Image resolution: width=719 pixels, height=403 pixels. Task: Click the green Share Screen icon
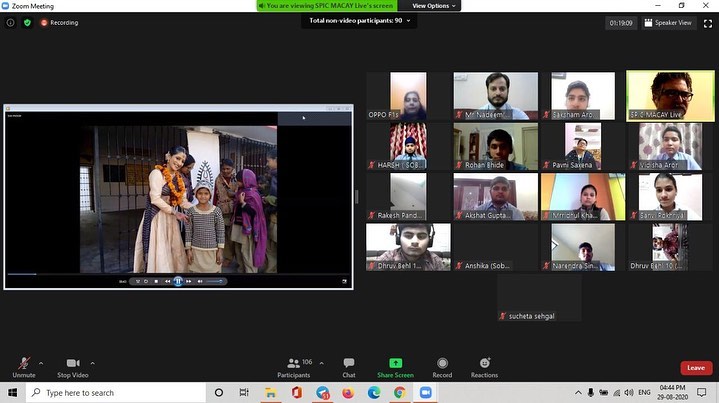[395, 364]
